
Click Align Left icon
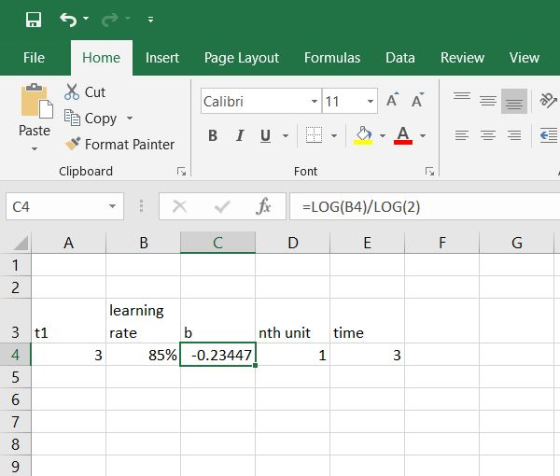click(462, 135)
